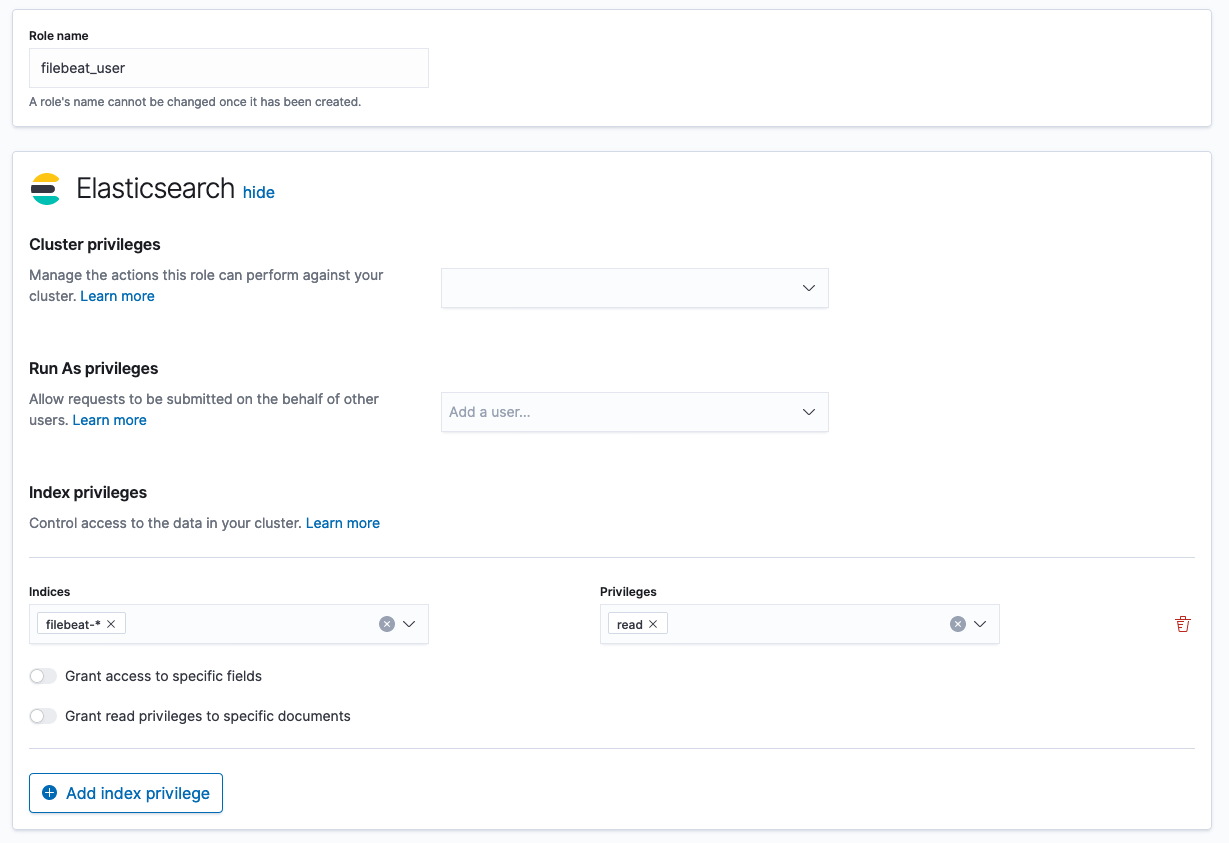The width and height of the screenshot is (1229, 843).
Task: Click the Privileges field label
Action: (x=628, y=592)
